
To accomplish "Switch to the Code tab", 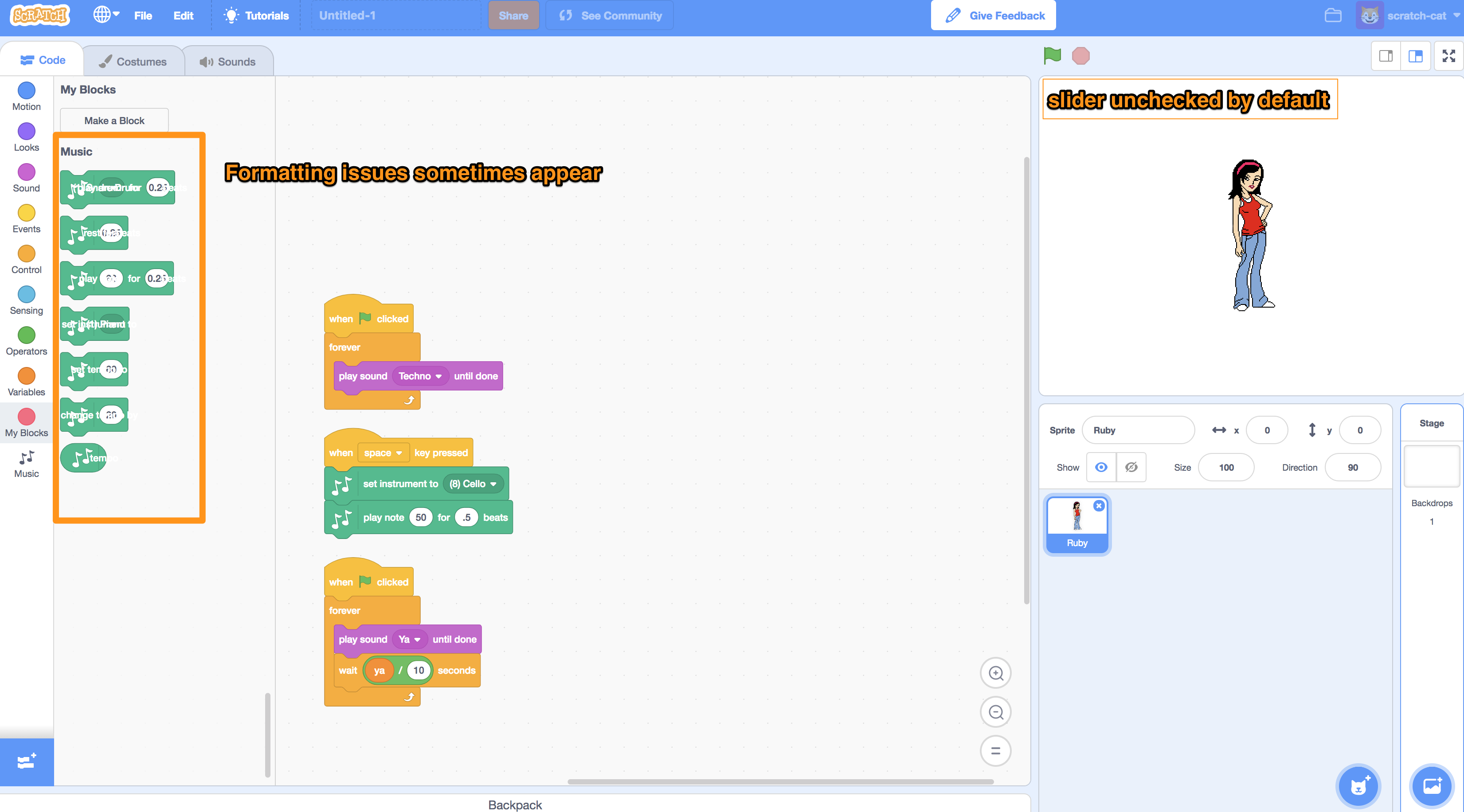I will 43,60.
